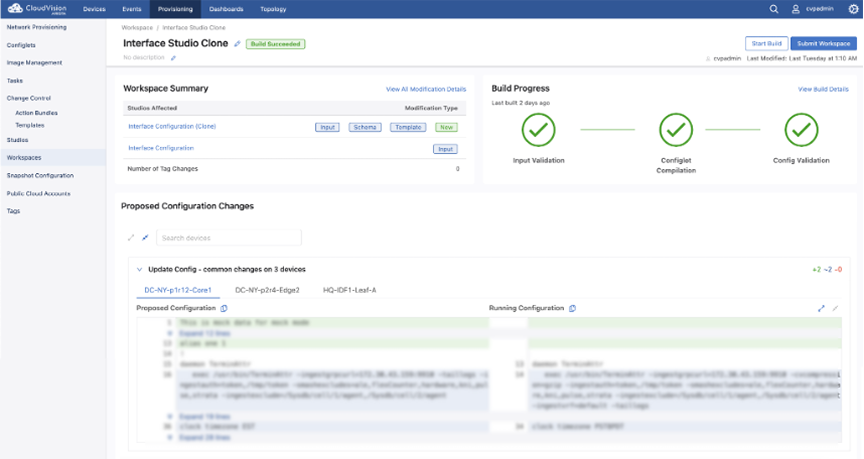Click the Submit Workspace button
This screenshot has width=864, height=459.
[823, 44]
